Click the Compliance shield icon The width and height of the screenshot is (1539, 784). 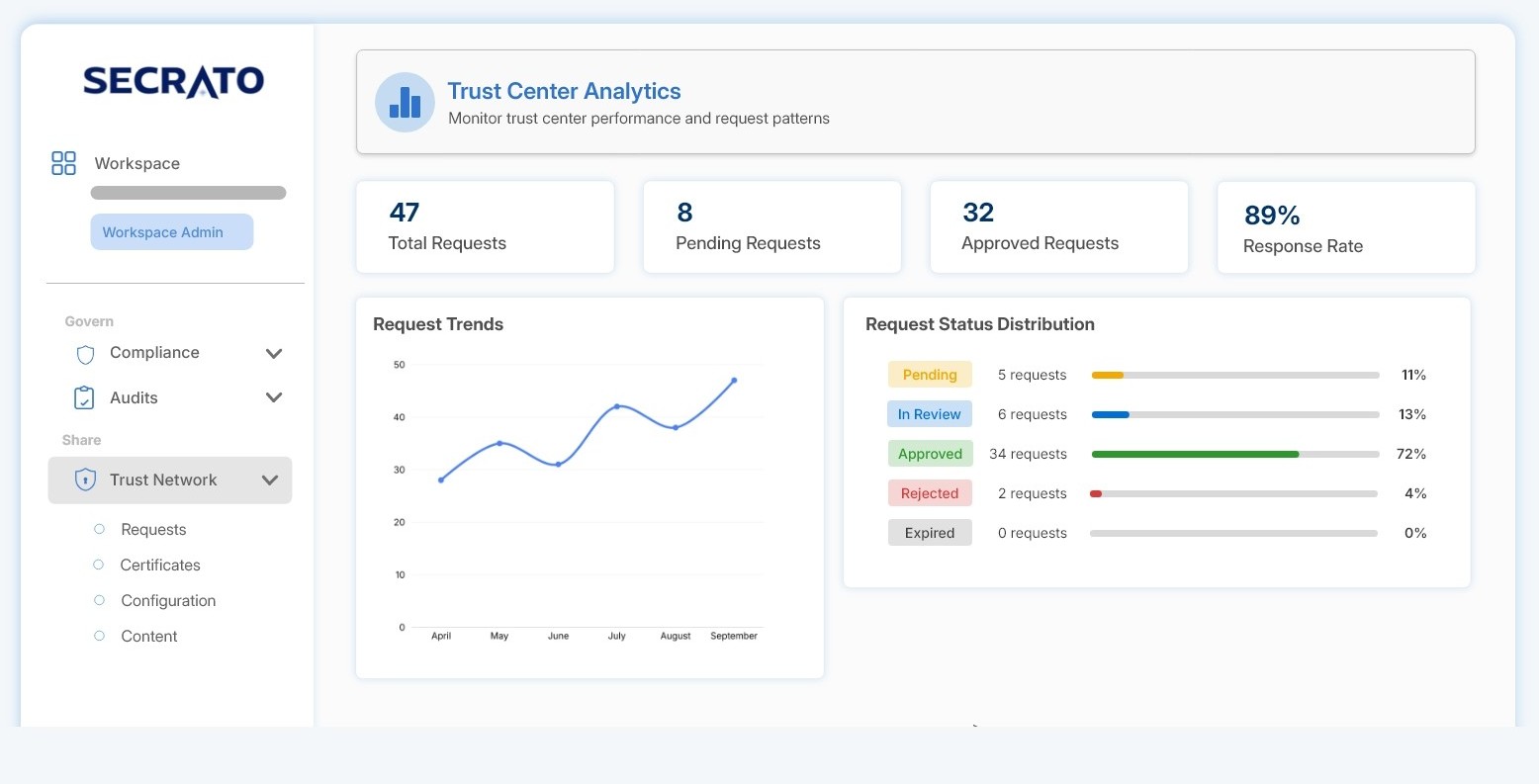point(85,354)
